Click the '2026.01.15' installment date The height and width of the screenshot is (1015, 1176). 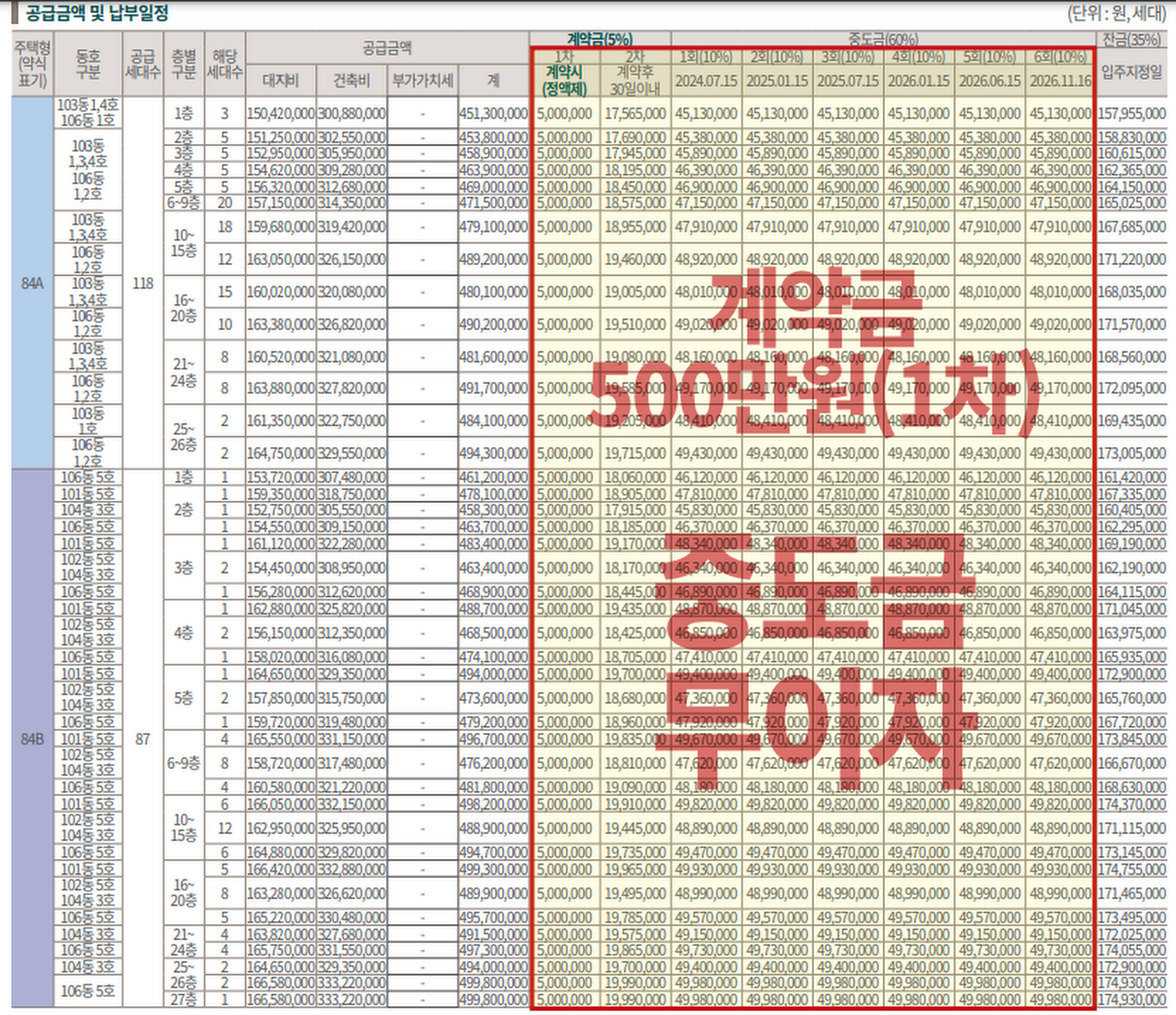919,81
